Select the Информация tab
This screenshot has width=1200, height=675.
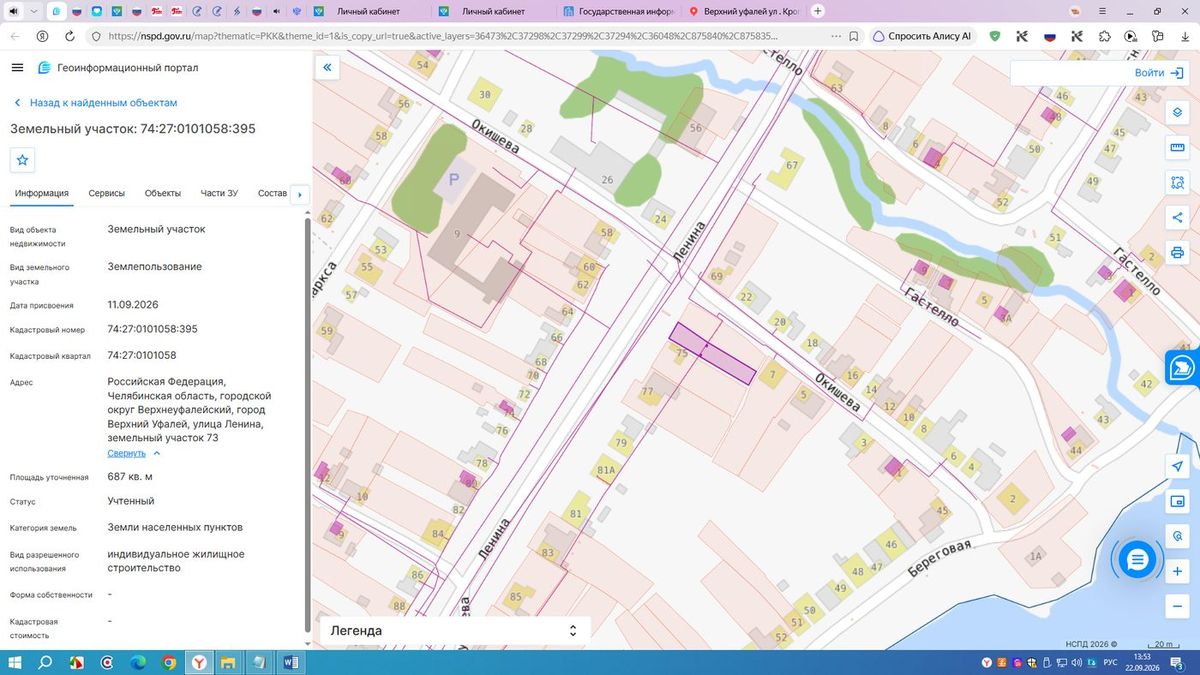(x=42, y=193)
